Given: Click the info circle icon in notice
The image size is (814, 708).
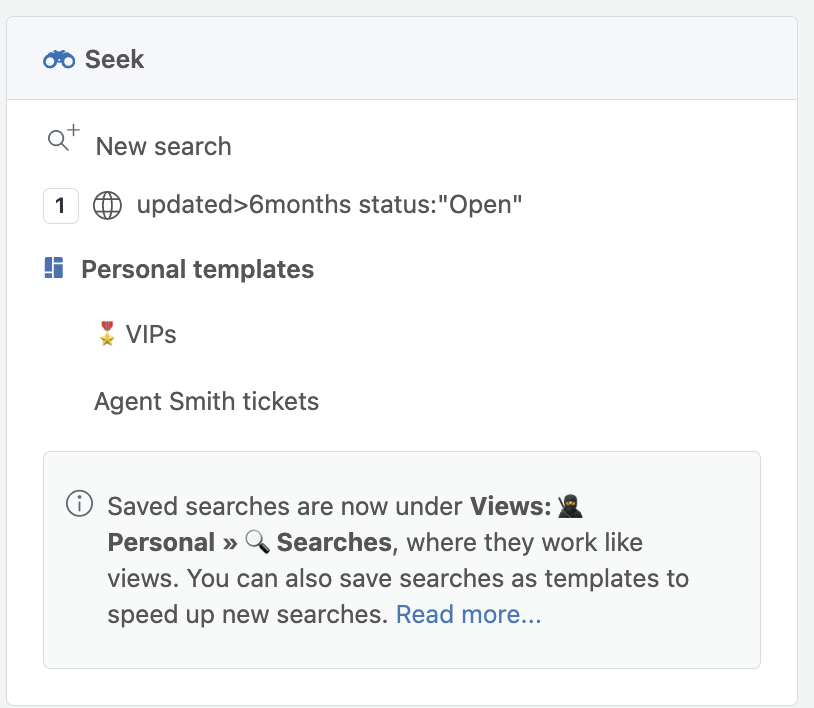Looking at the screenshot, I should coord(79,503).
